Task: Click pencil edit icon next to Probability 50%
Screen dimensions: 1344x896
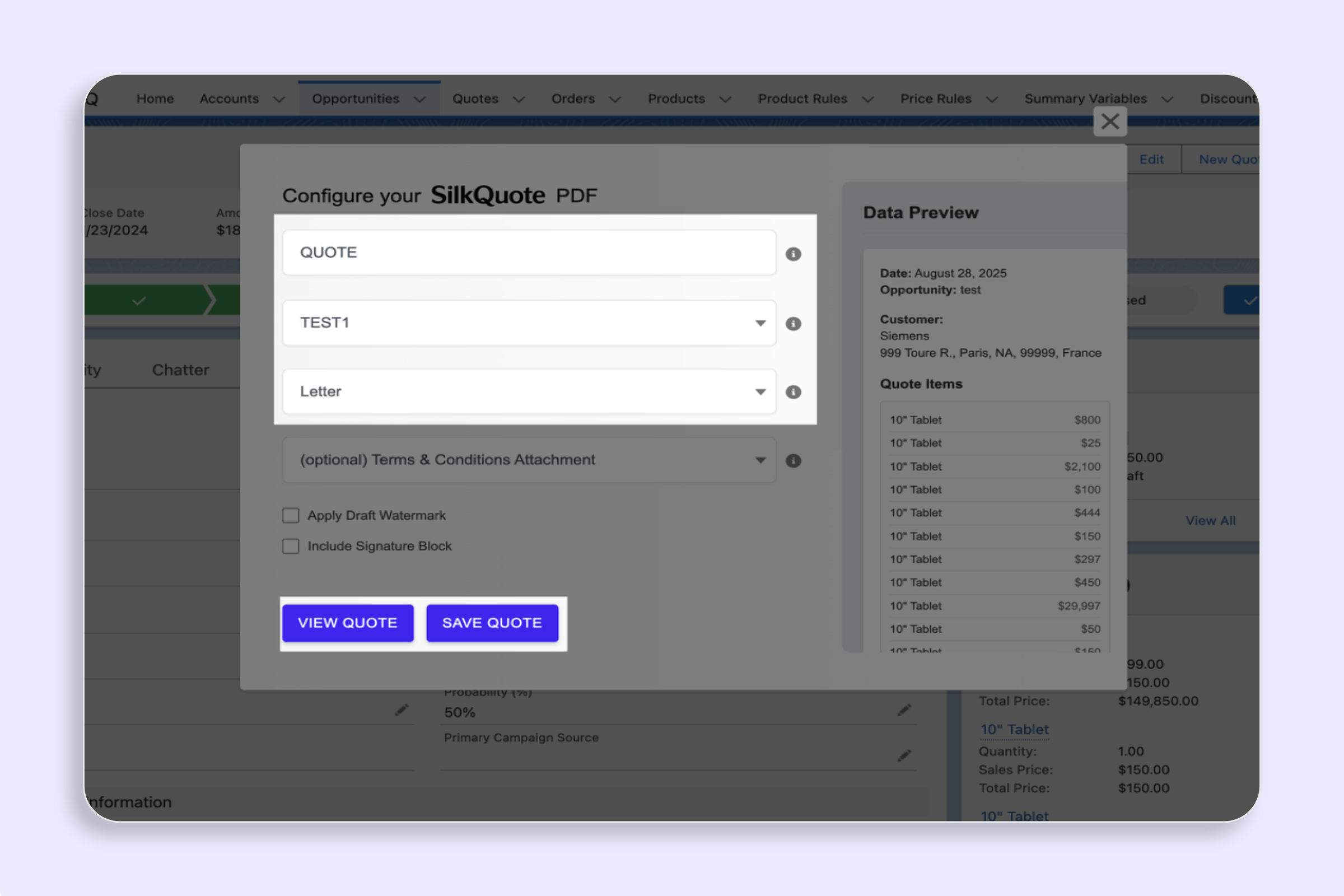Action: (x=903, y=710)
